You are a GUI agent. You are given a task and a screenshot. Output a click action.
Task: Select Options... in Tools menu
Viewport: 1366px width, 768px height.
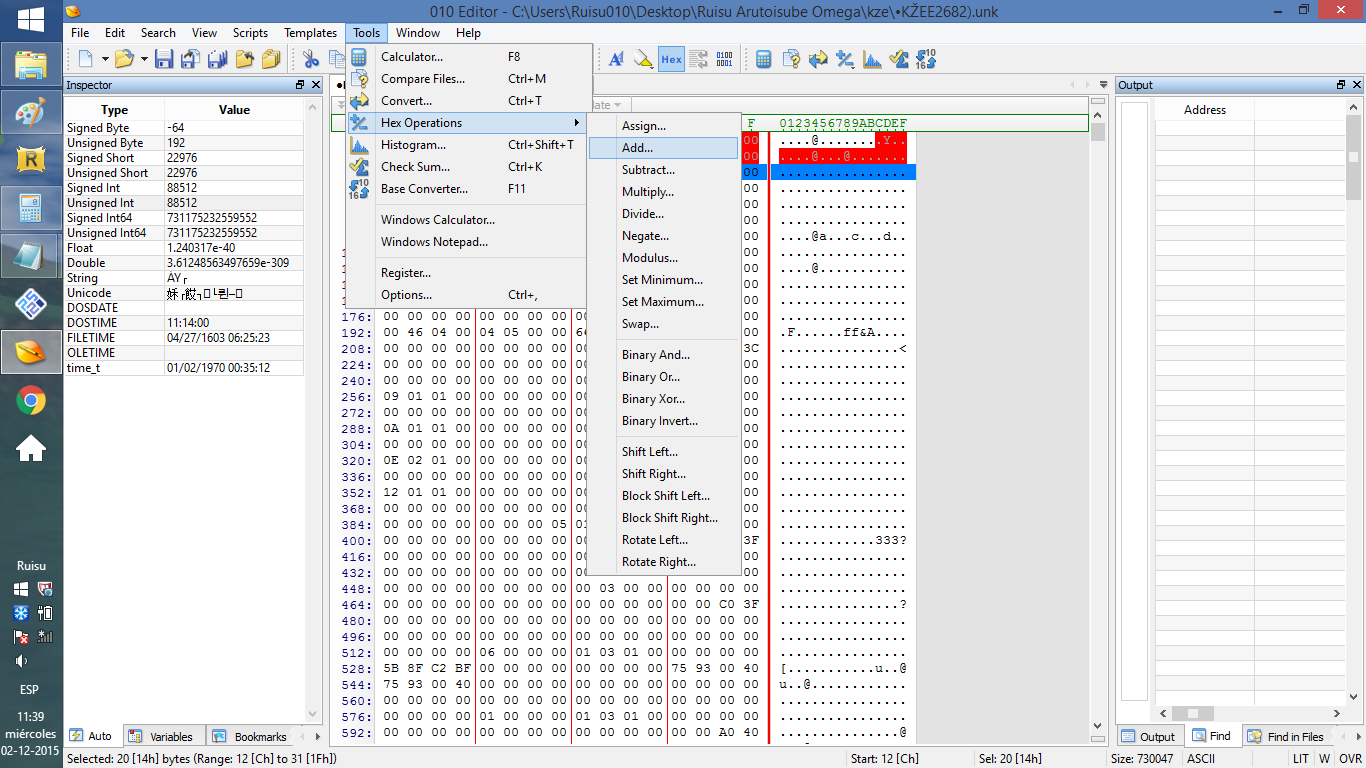pos(467,295)
